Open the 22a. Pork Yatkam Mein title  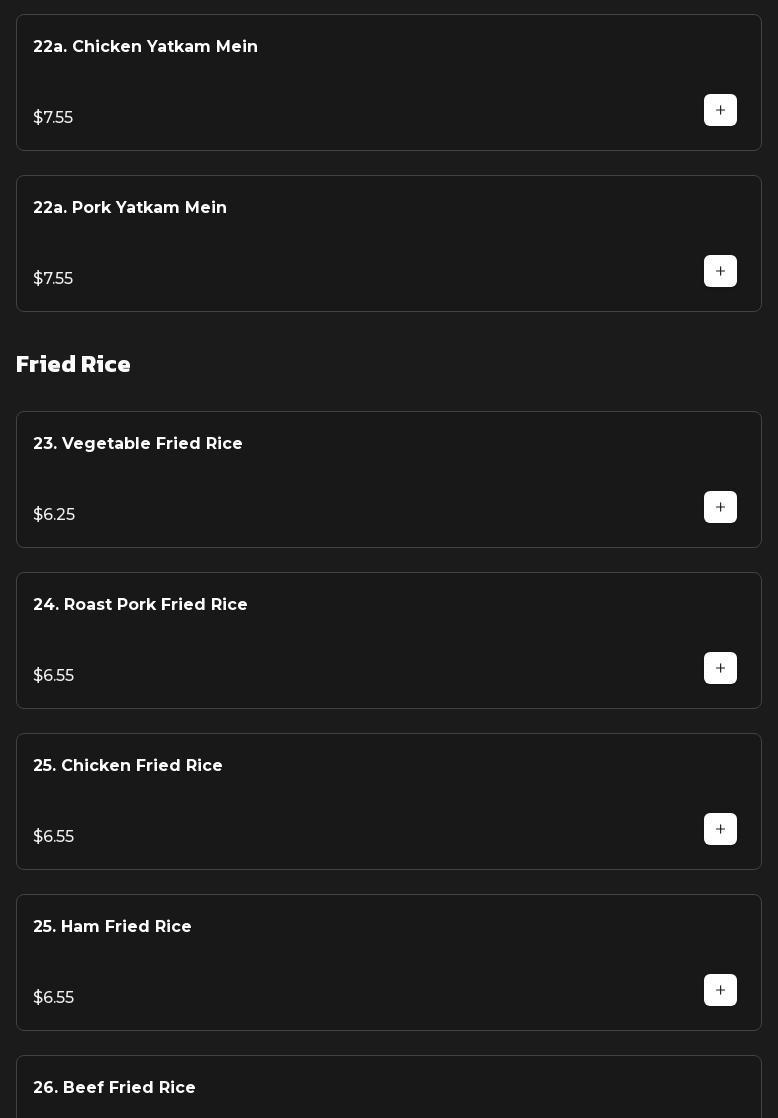point(130,208)
